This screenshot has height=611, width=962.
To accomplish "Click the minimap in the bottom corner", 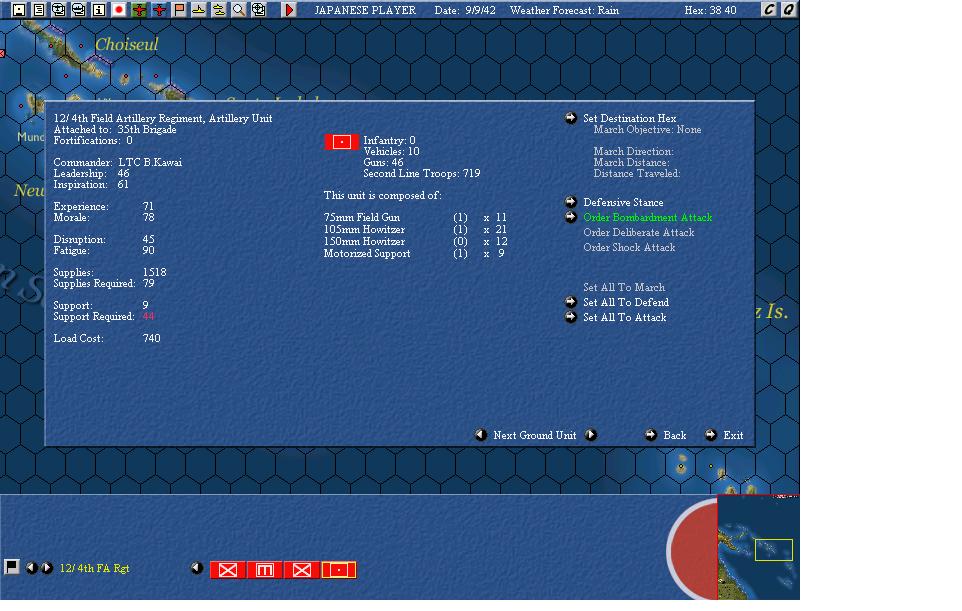I will coord(758,547).
